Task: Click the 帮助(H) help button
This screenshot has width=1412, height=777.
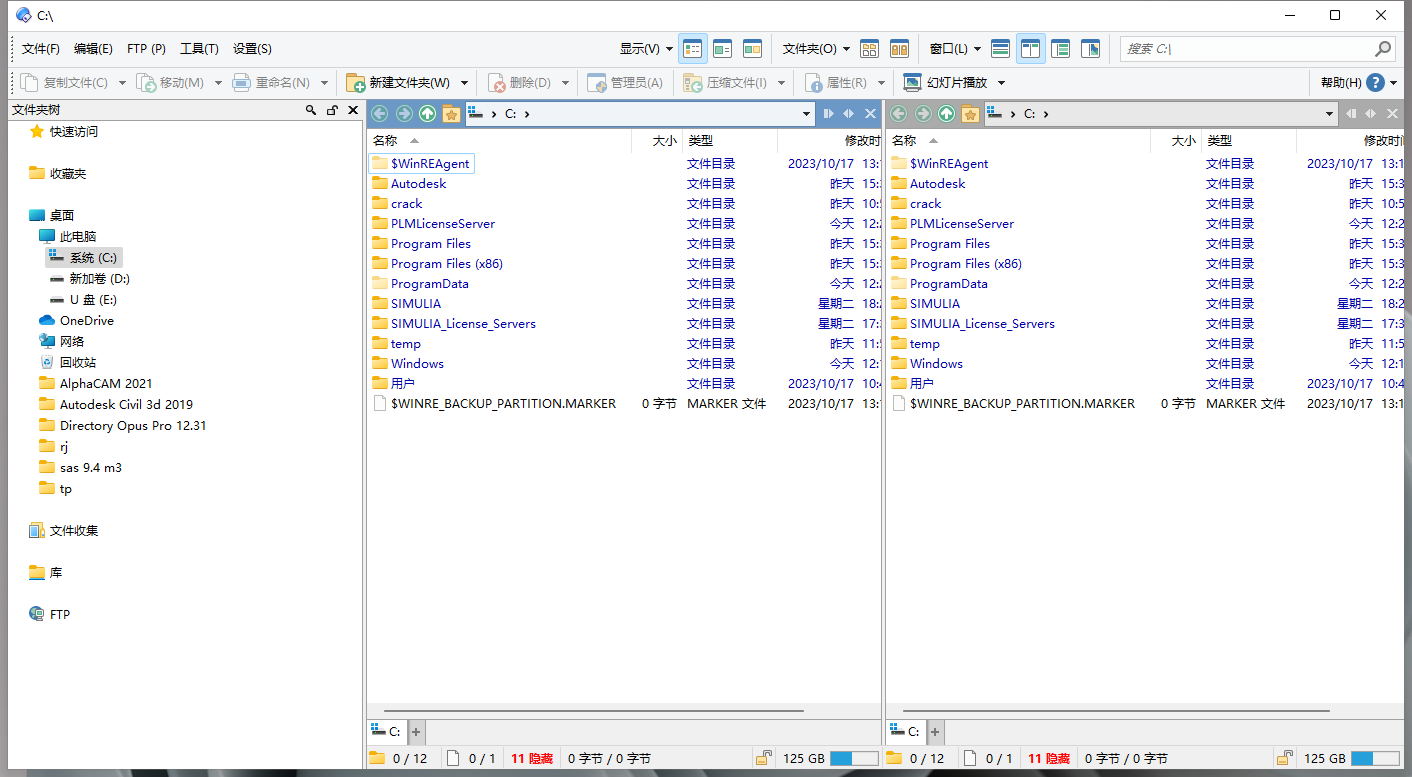Action: pyautogui.click(x=1345, y=82)
